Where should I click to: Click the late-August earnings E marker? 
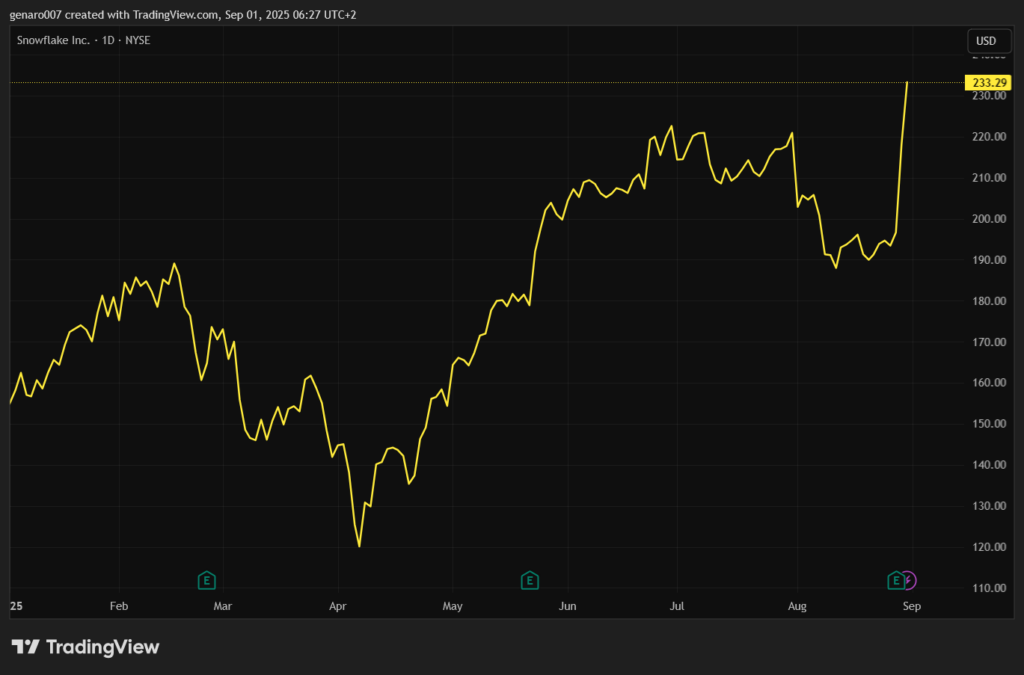896,580
